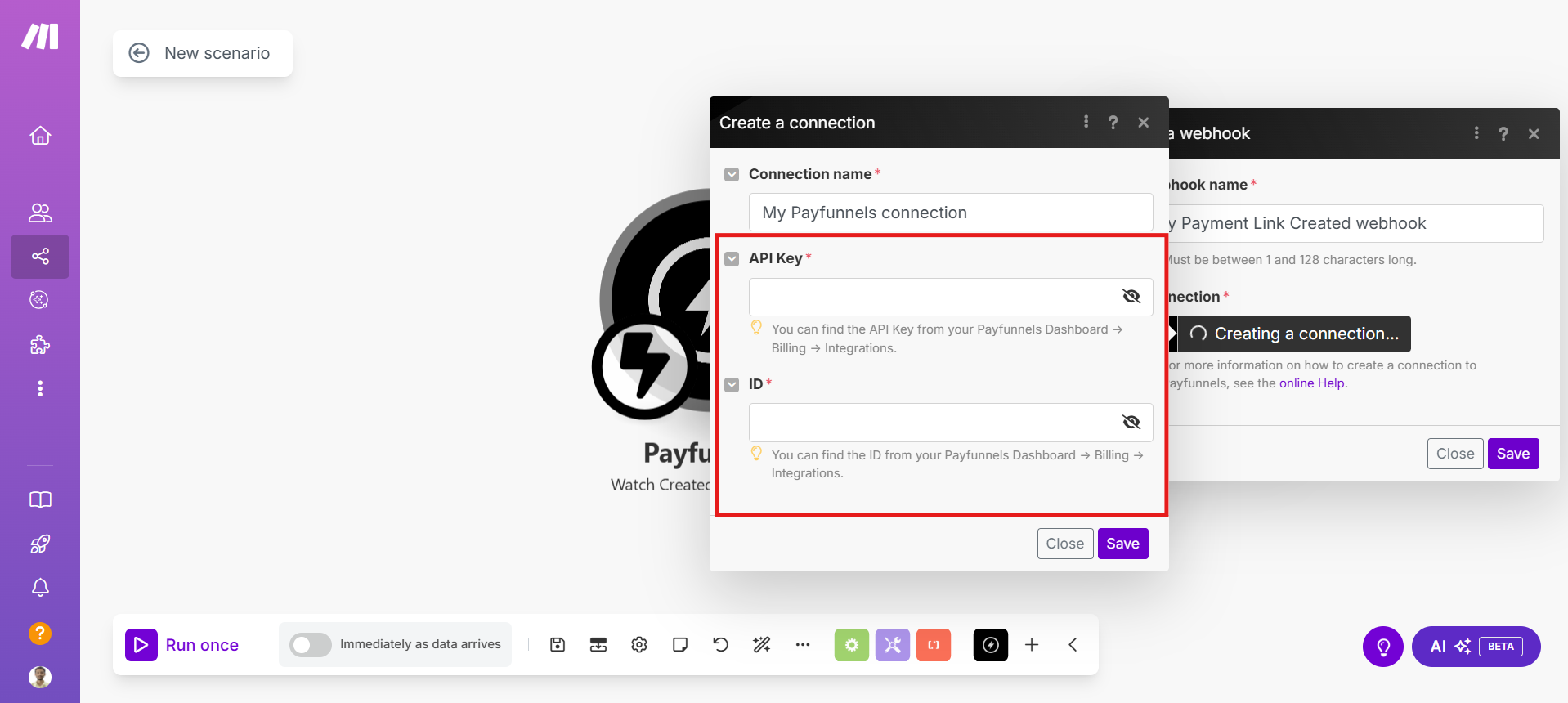Open the AI assistant BETA button
Viewport: 1568px width, 703px height.
point(1476,647)
